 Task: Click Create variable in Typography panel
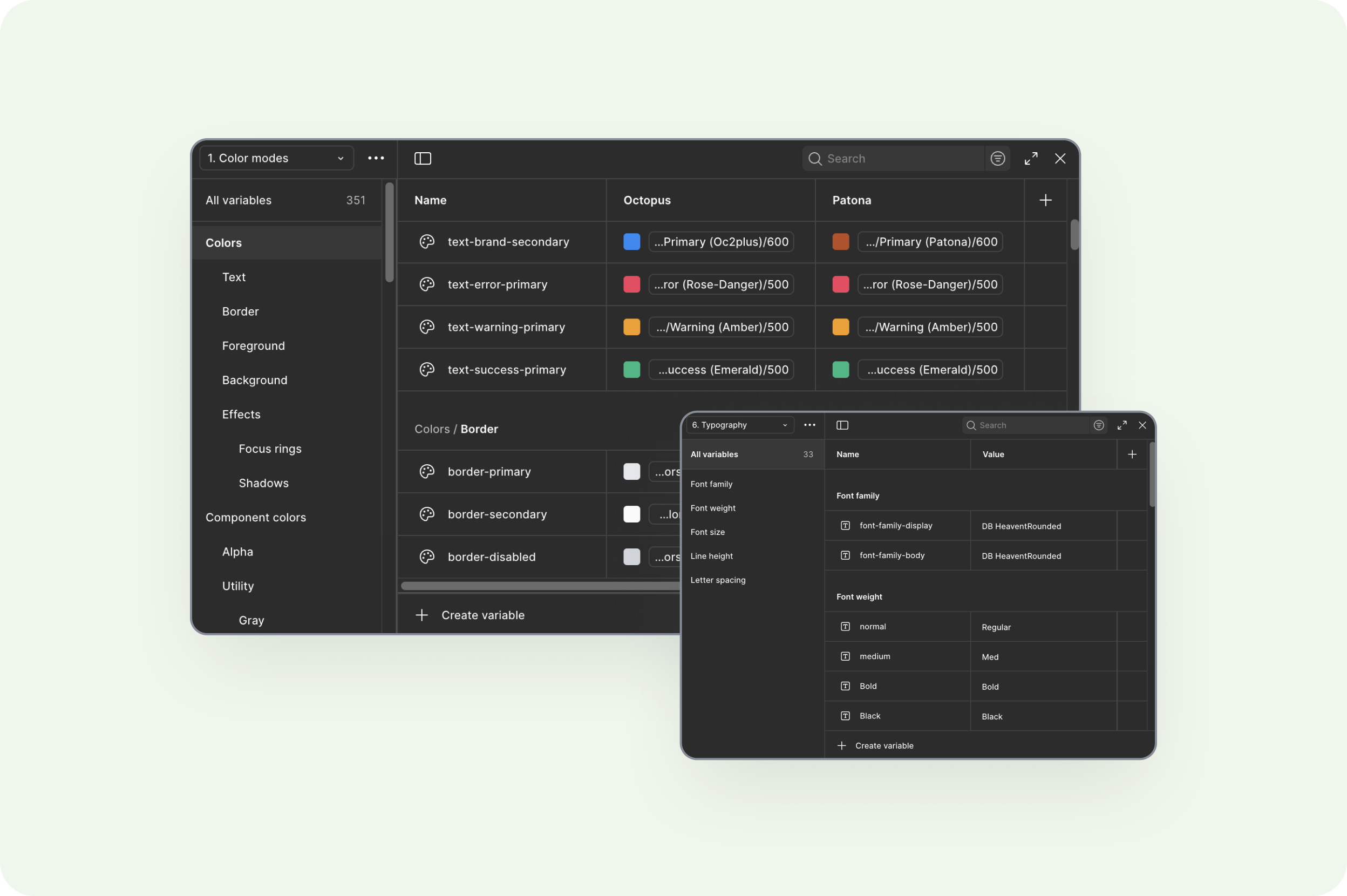pyautogui.click(x=884, y=746)
